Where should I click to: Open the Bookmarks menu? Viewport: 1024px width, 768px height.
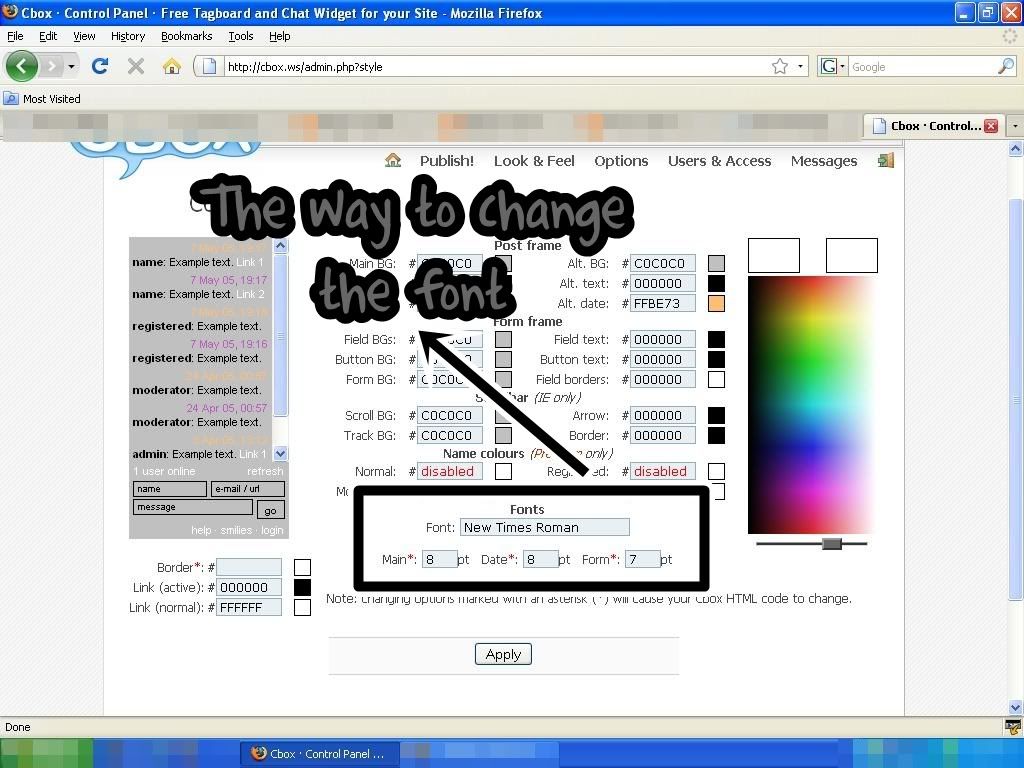coord(186,36)
